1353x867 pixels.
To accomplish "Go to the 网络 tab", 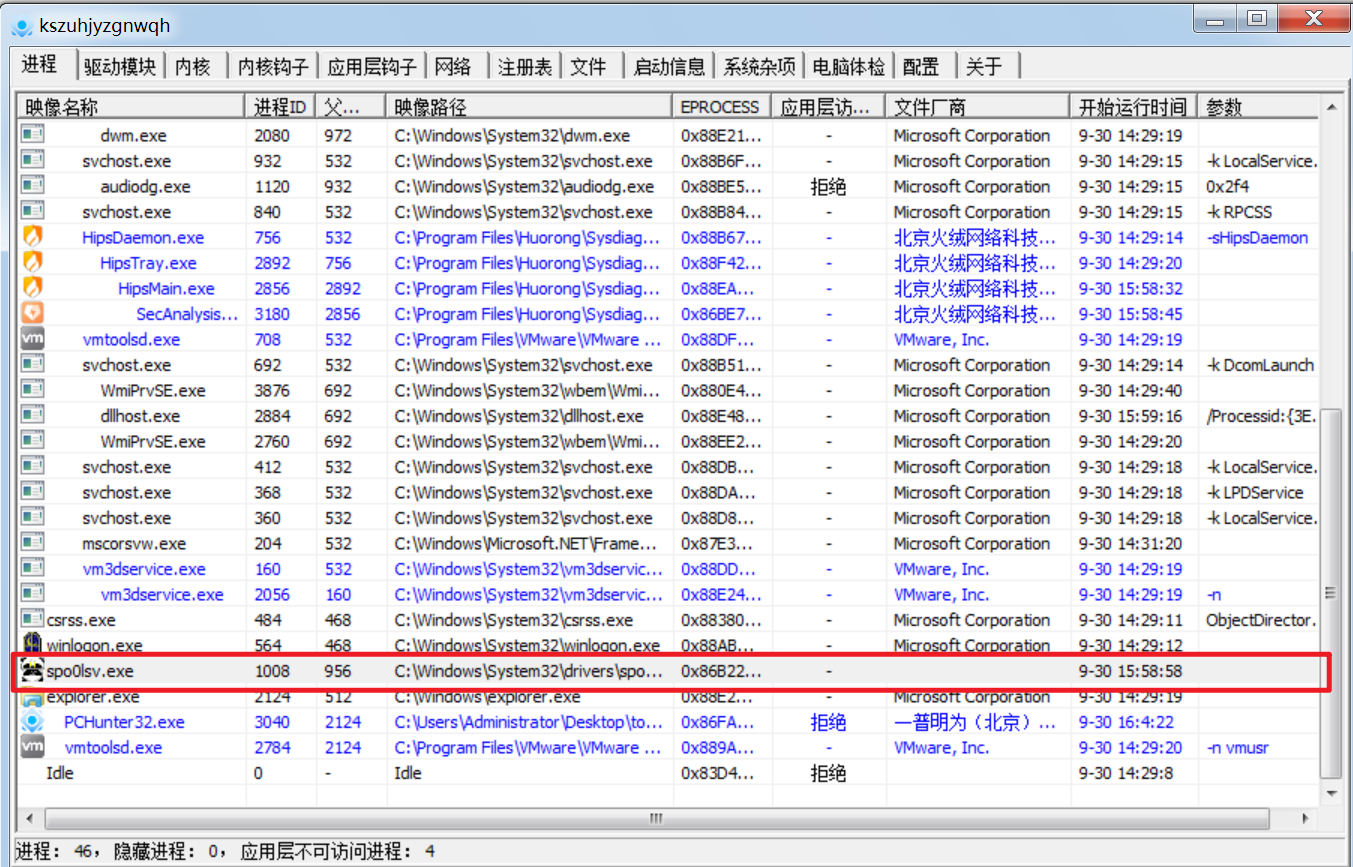I will pos(454,67).
